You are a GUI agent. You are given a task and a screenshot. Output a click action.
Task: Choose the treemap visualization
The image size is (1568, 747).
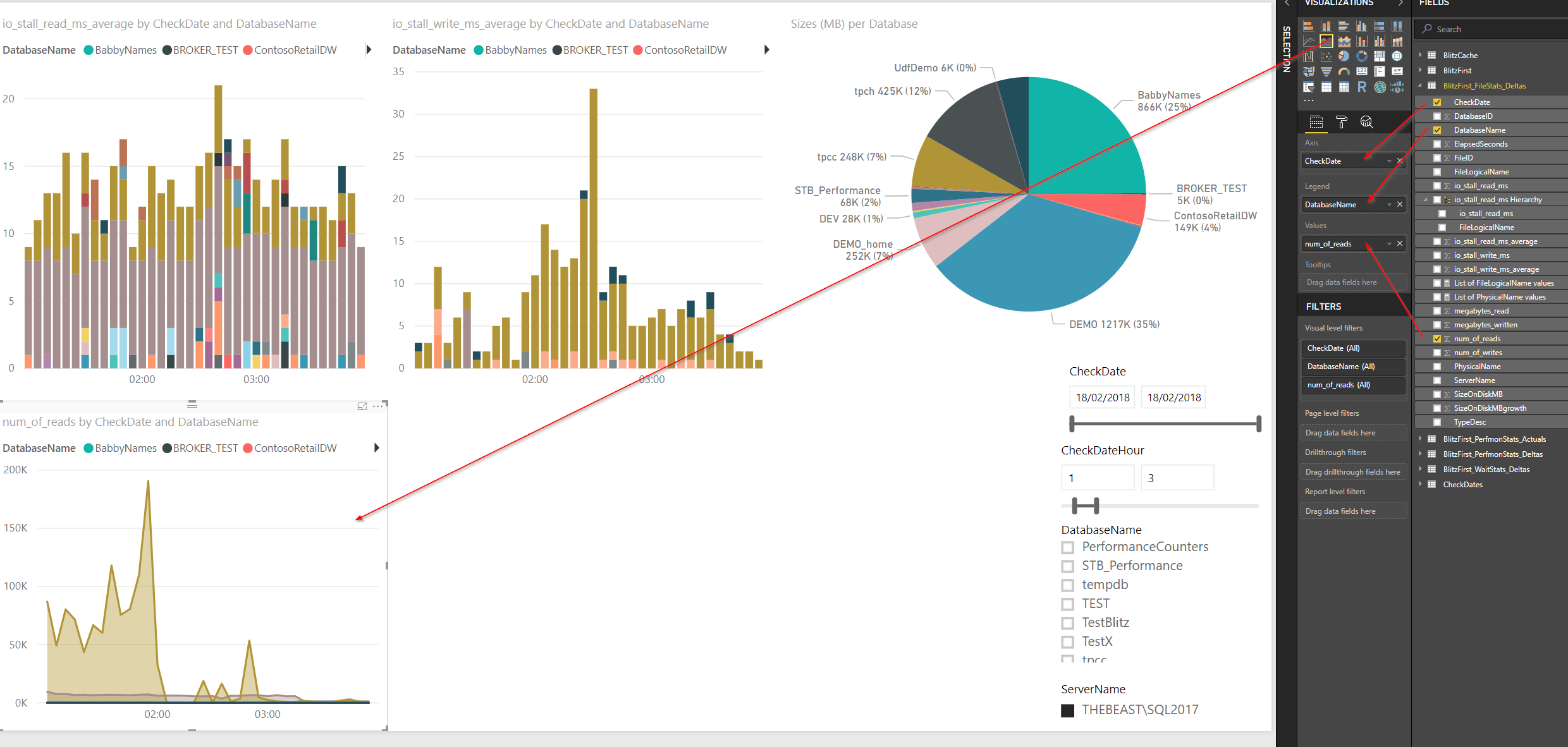click(x=1380, y=56)
